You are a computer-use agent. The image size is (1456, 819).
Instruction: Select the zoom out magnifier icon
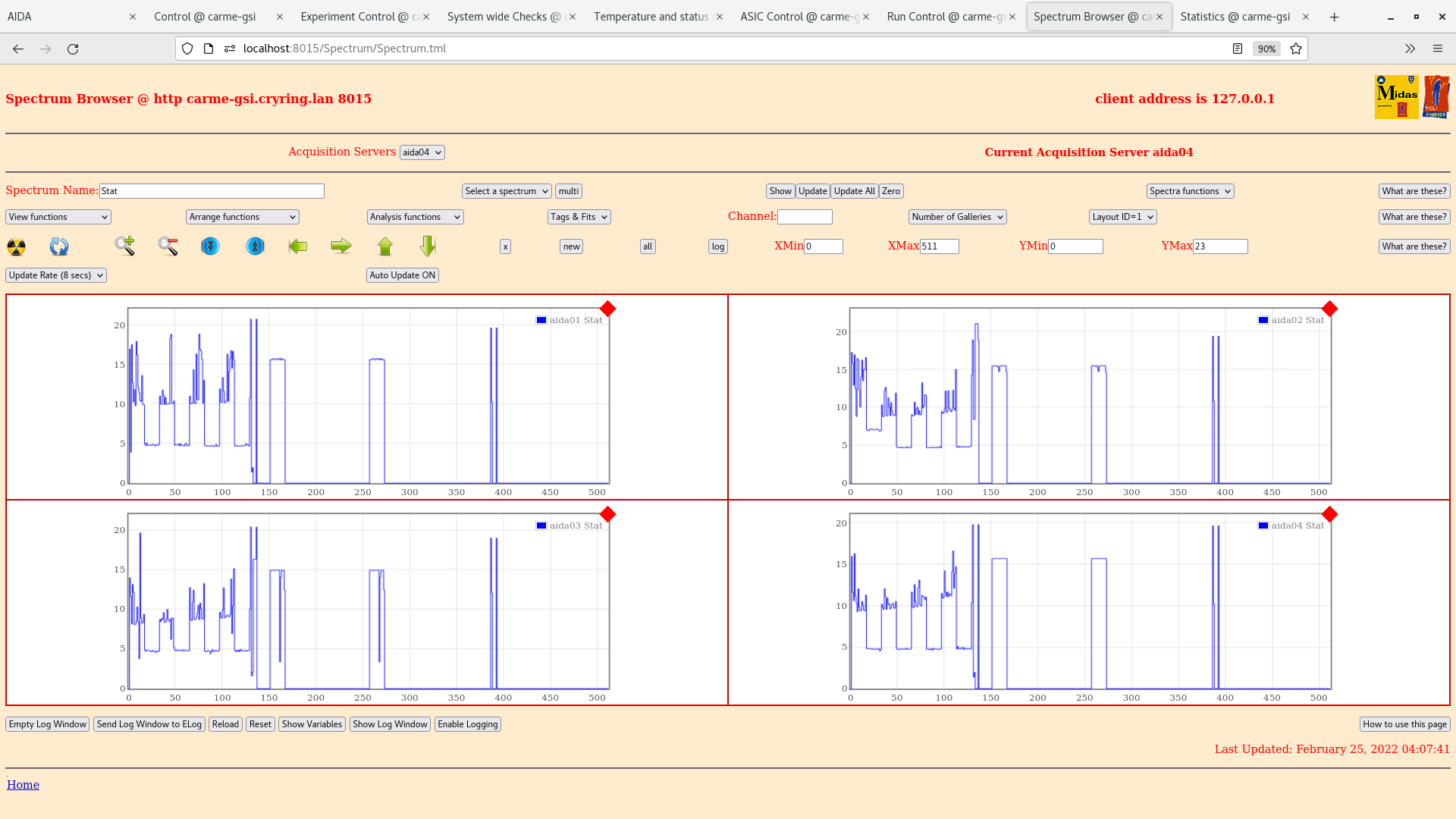168,246
